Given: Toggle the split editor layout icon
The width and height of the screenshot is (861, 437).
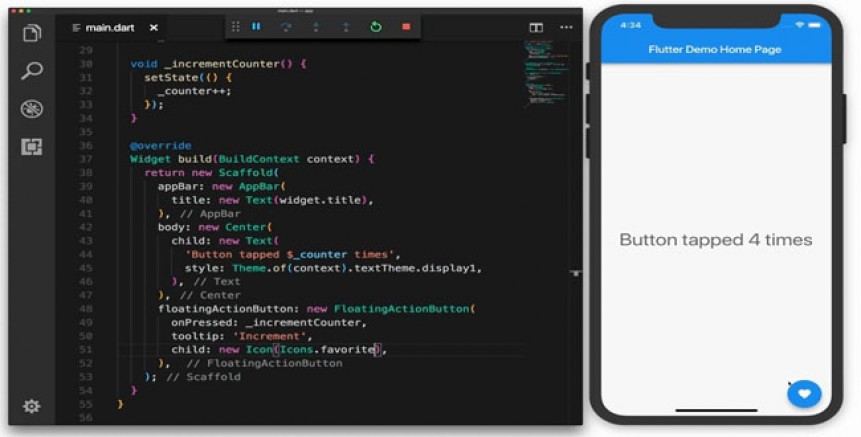Looking at the screenshot, I should [536, 27].
